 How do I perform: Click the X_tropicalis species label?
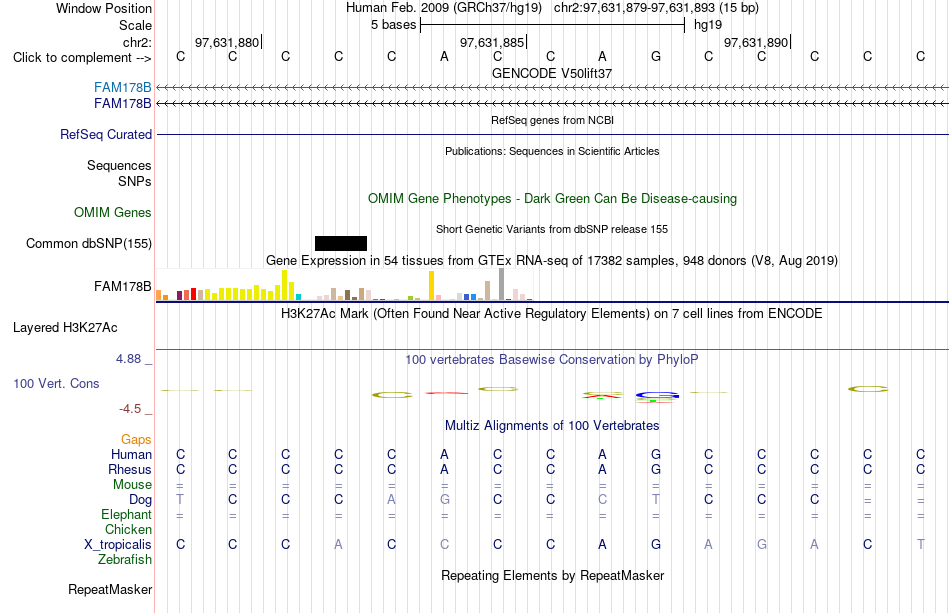point(118,545)
